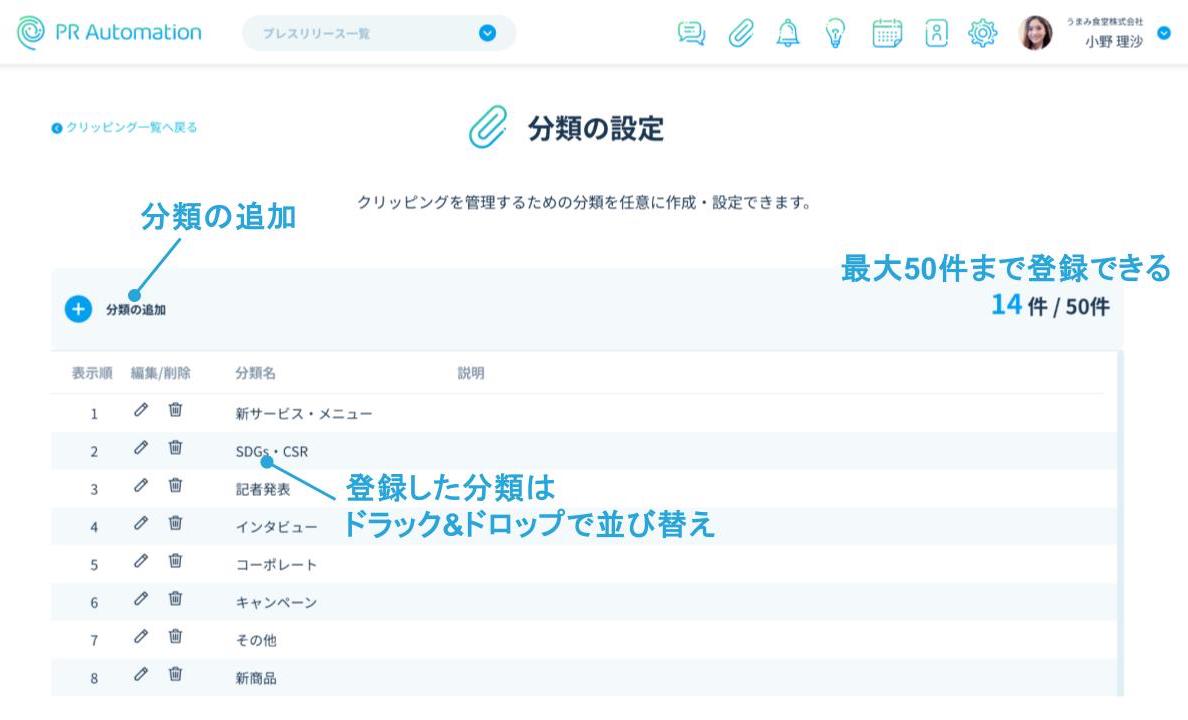Open the notifications bell icon
Image resolution: width=1188 pixels, height=720 pixels.
click(x=788, y=33)
